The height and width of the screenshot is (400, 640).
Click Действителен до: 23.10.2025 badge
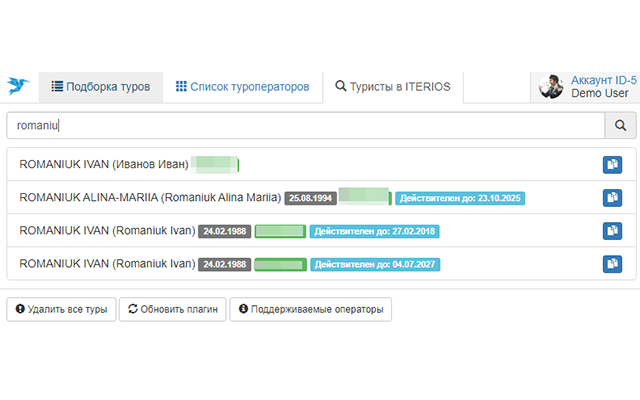coord(460,198)
